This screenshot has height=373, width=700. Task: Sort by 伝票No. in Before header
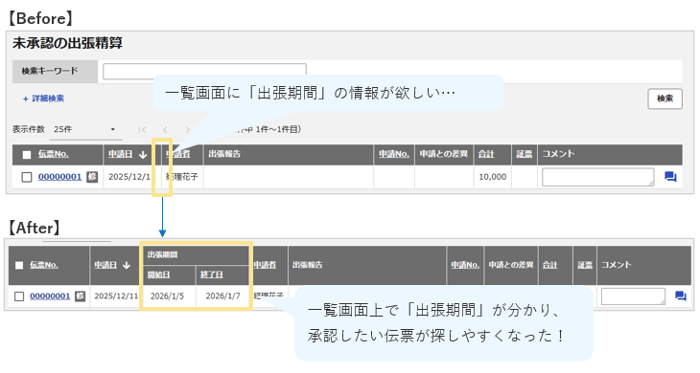coord(53,154)
